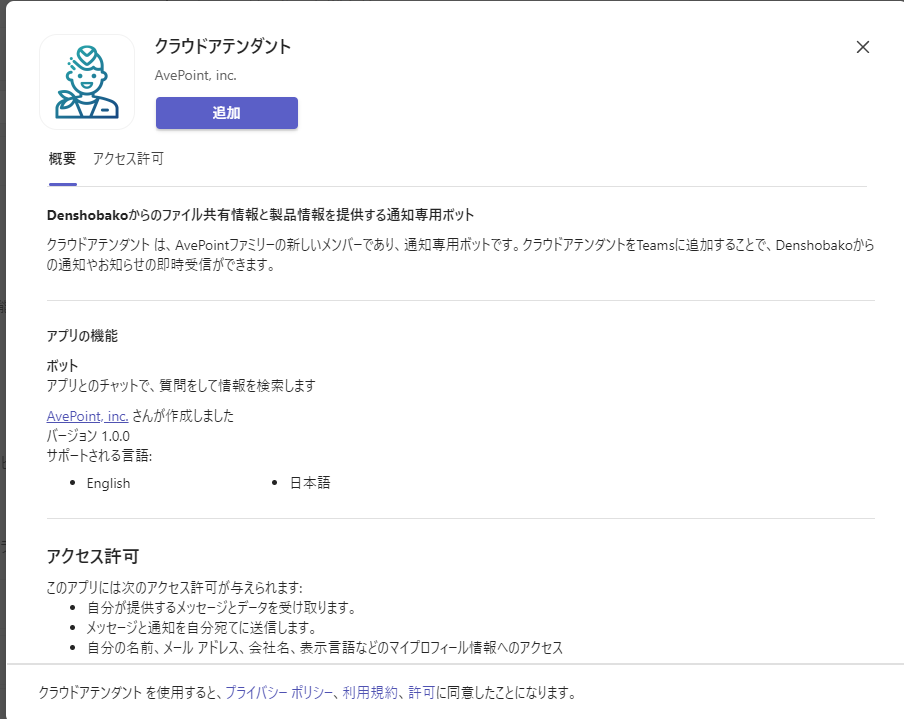Click the バージョン 1.0.0 text

click(88, 436)
